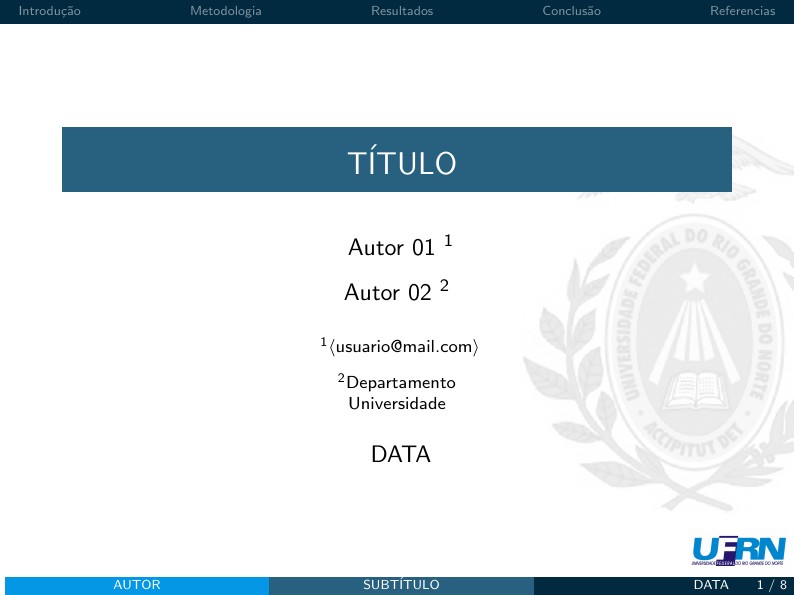The width and height of the screenshot is (794, 595).
Task: Open the Referencias section
Action: pyautogui.click(x=742, y=11)
